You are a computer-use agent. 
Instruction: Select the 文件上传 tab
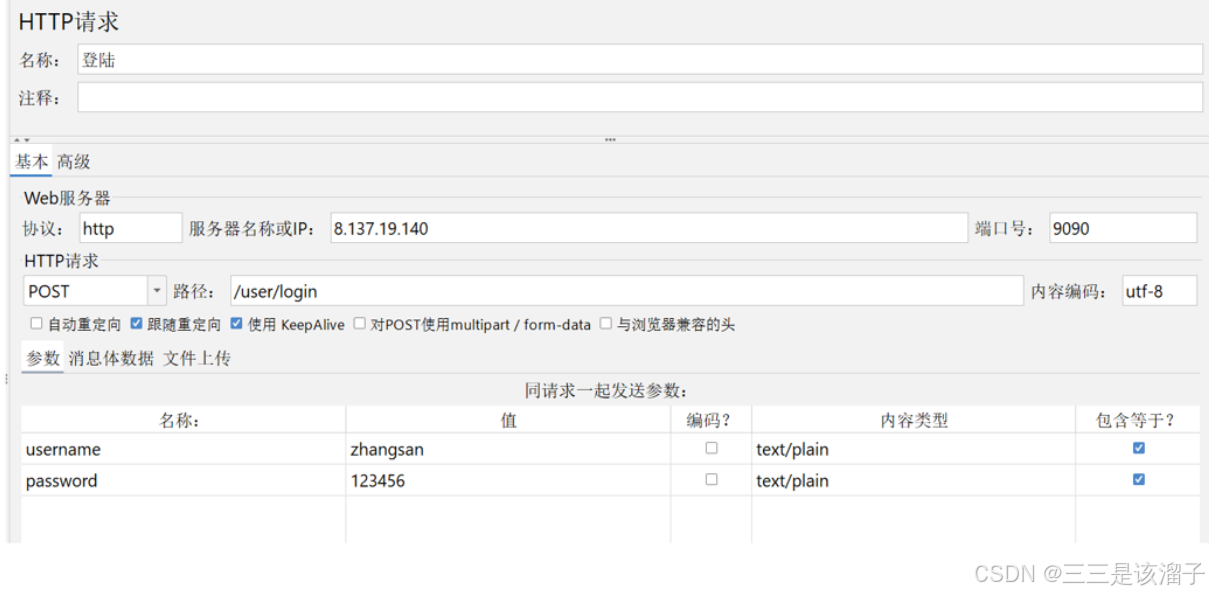pos(197,358)
